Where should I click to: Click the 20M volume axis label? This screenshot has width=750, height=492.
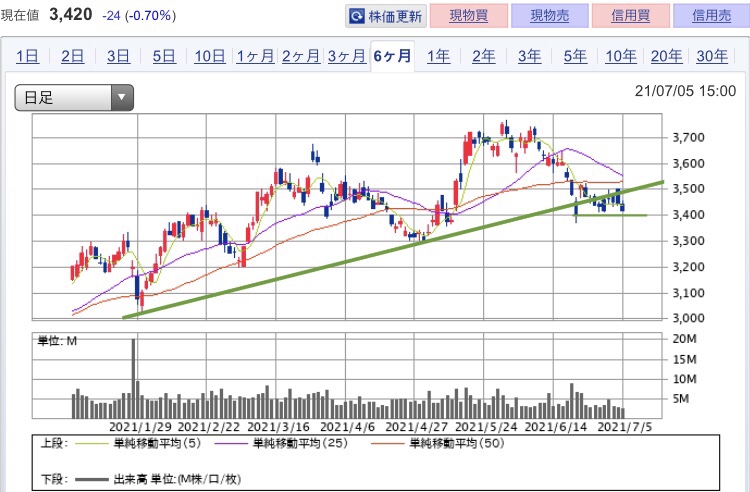(684, 339)
